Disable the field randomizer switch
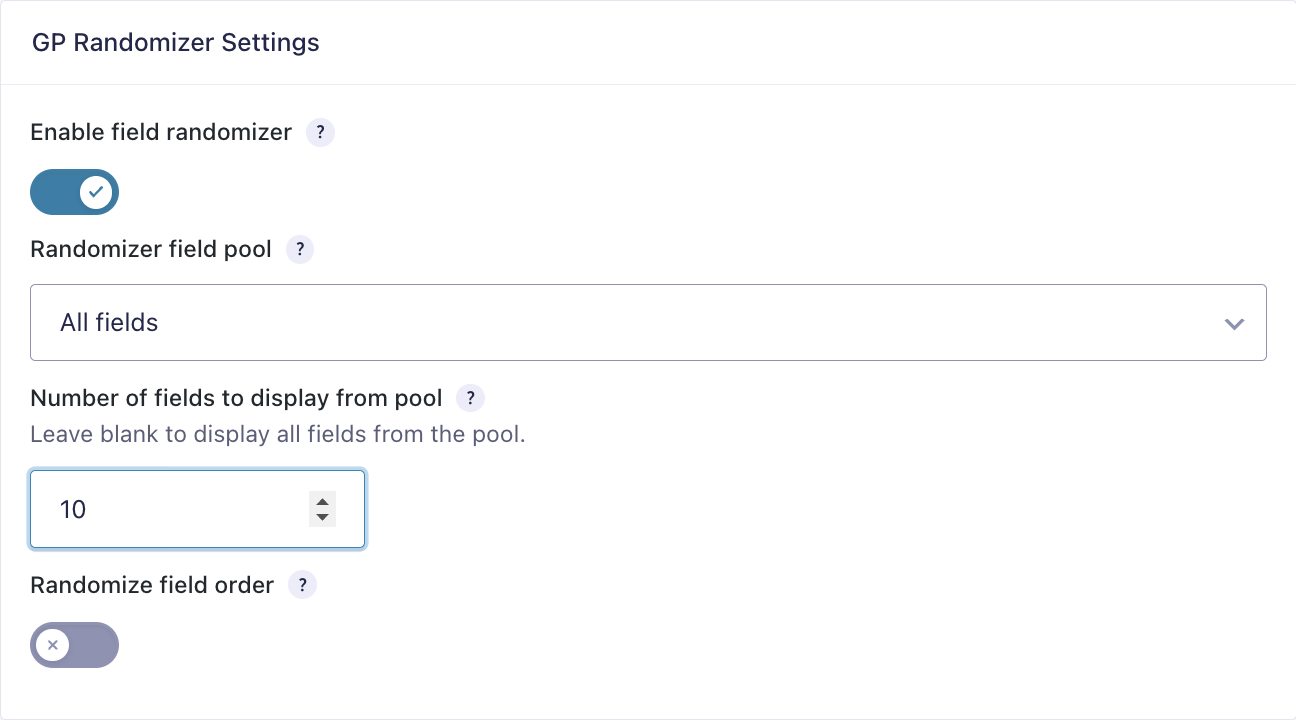This screenshot has height=720, width=1296. tap(75, 192)
